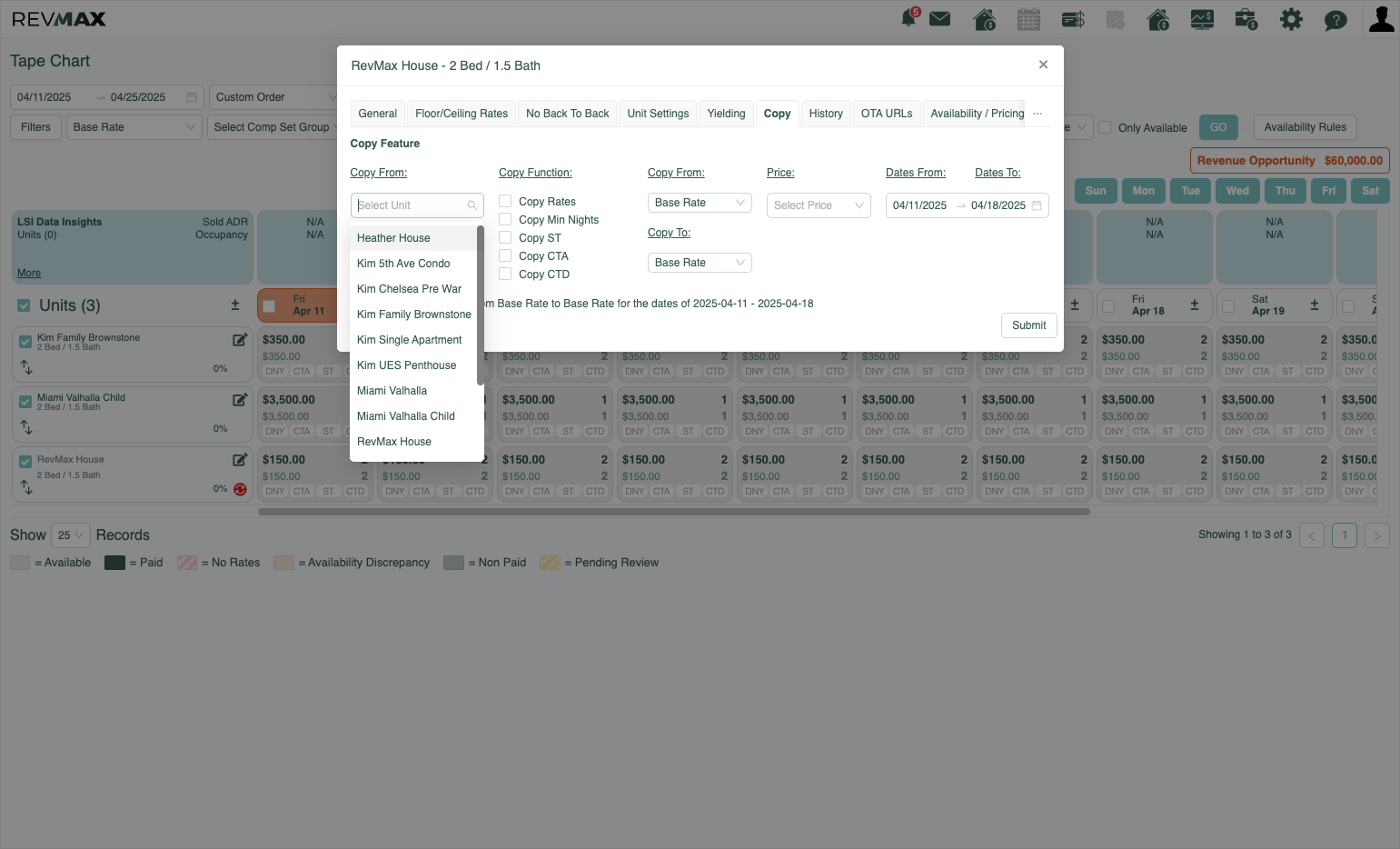Check the Copy CTD option
Image resolution: width=1400 pixels, height=849 pixels.
[x=505, y=274]
